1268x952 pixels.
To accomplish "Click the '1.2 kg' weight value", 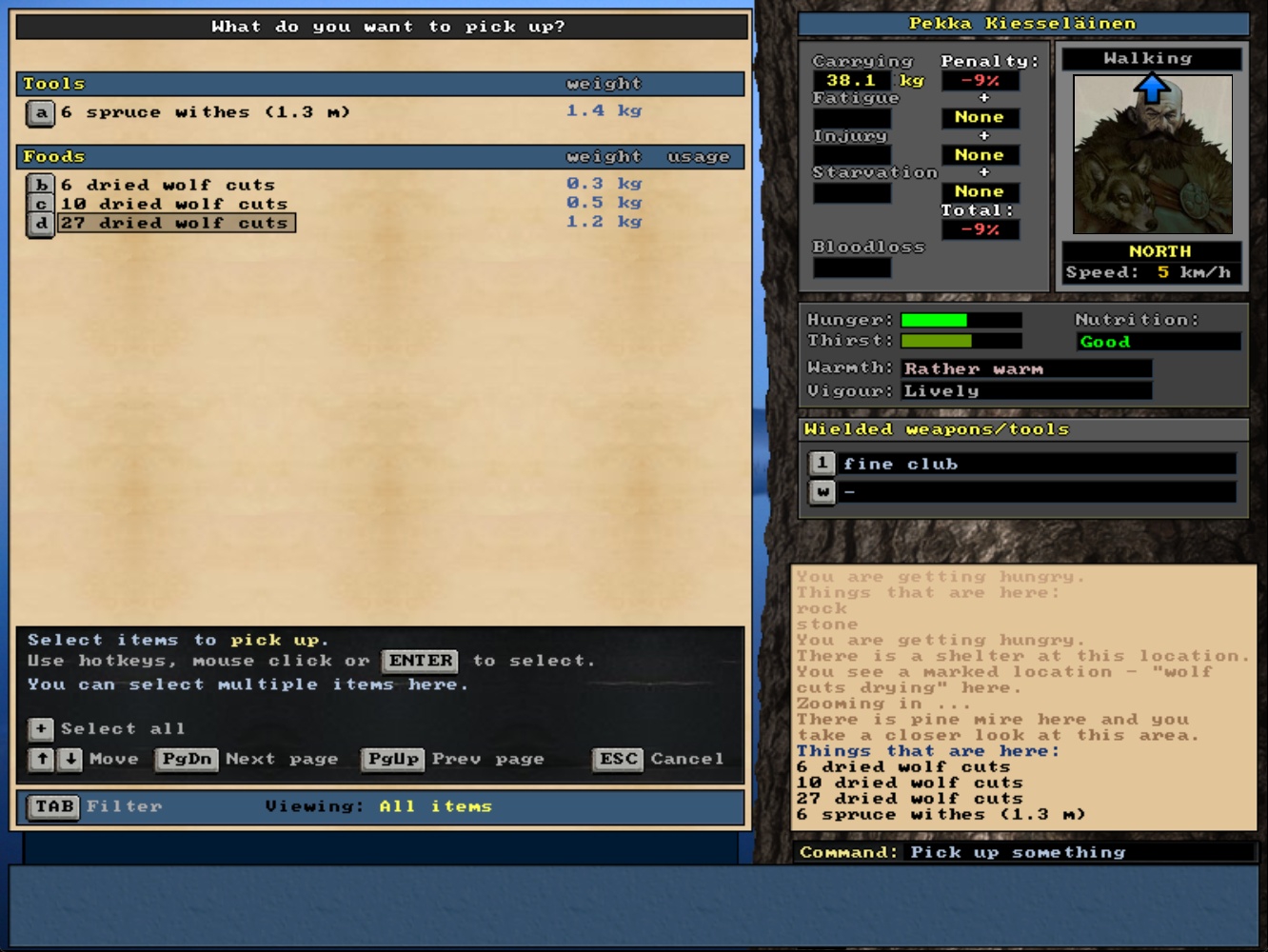I will click(x=604, y=222).
